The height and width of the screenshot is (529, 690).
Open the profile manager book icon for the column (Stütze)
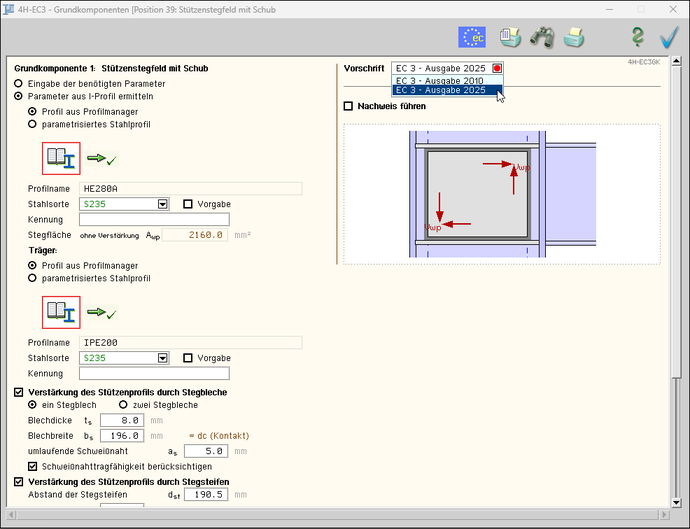(x=61, y=158)
